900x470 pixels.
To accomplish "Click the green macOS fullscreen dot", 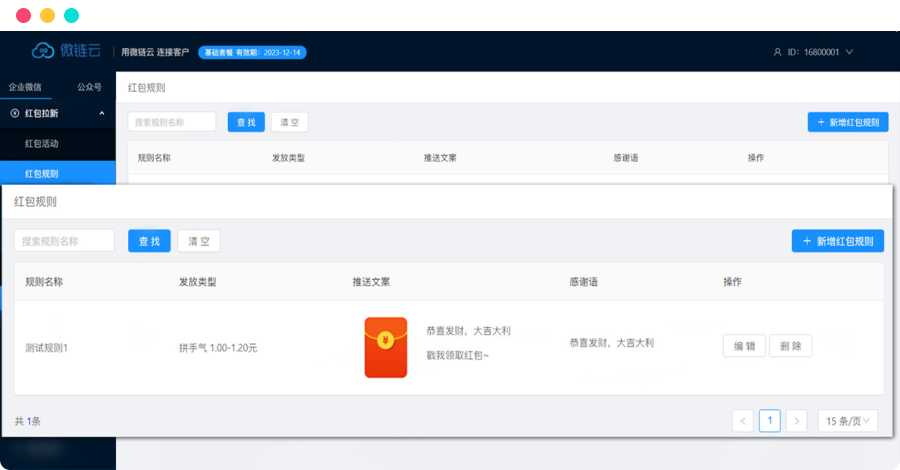I will click(71, 16).
